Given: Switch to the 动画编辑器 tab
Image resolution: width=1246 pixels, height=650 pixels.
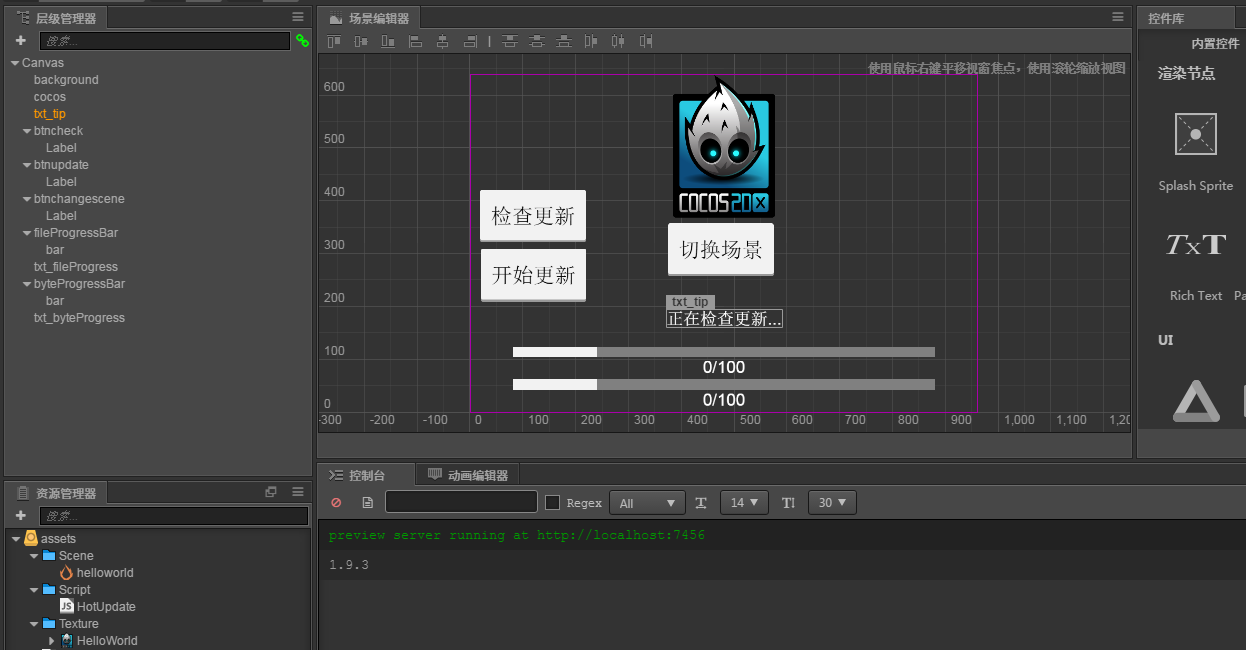Looking at the screenshot, I should click(468, 475).
